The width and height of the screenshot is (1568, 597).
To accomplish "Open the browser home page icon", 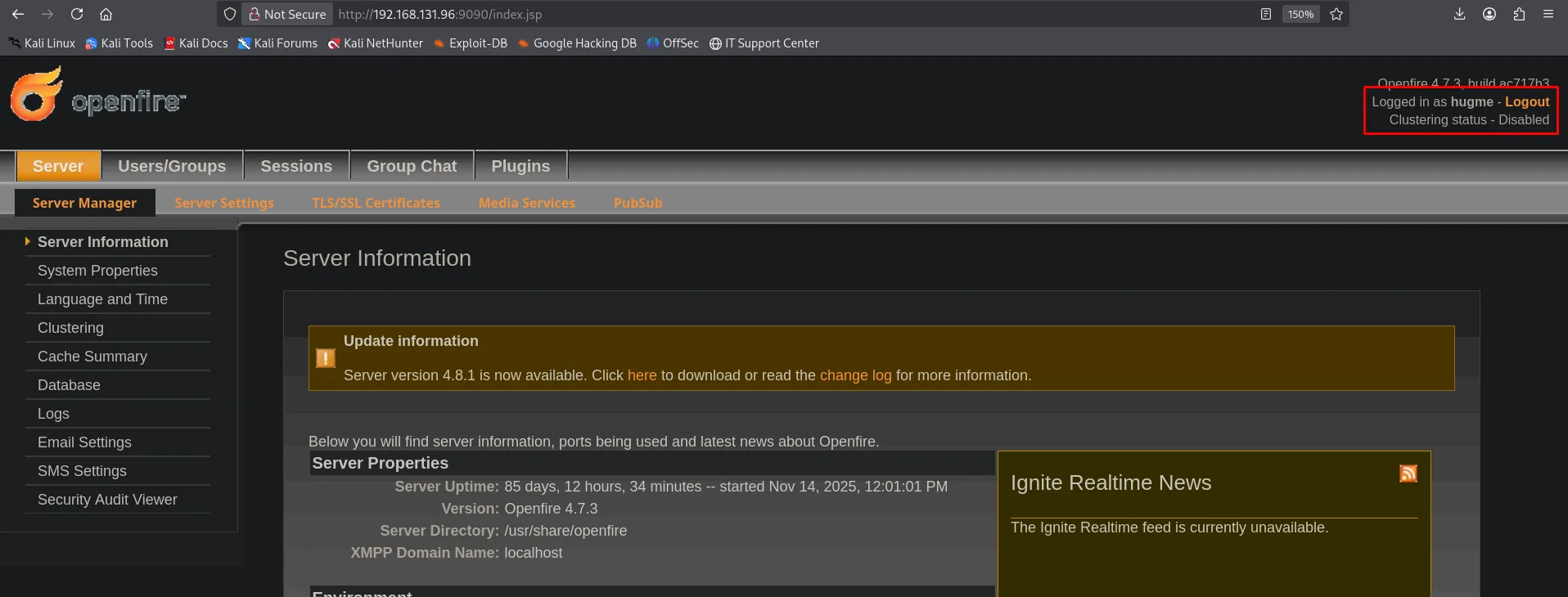I will [106, 14].
